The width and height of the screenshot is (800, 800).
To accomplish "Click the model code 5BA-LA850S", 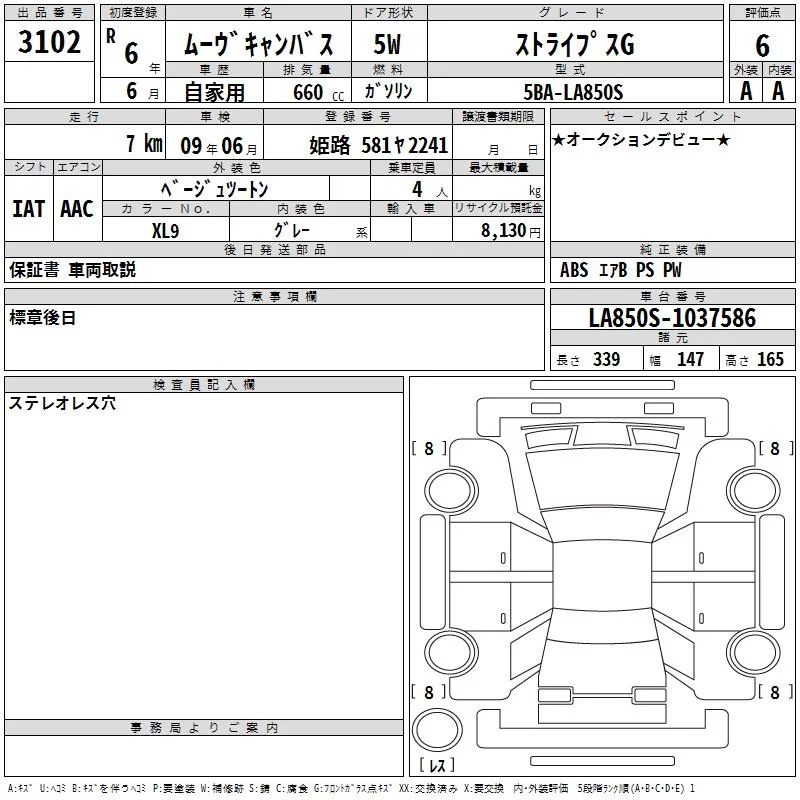I will (572, 92).
